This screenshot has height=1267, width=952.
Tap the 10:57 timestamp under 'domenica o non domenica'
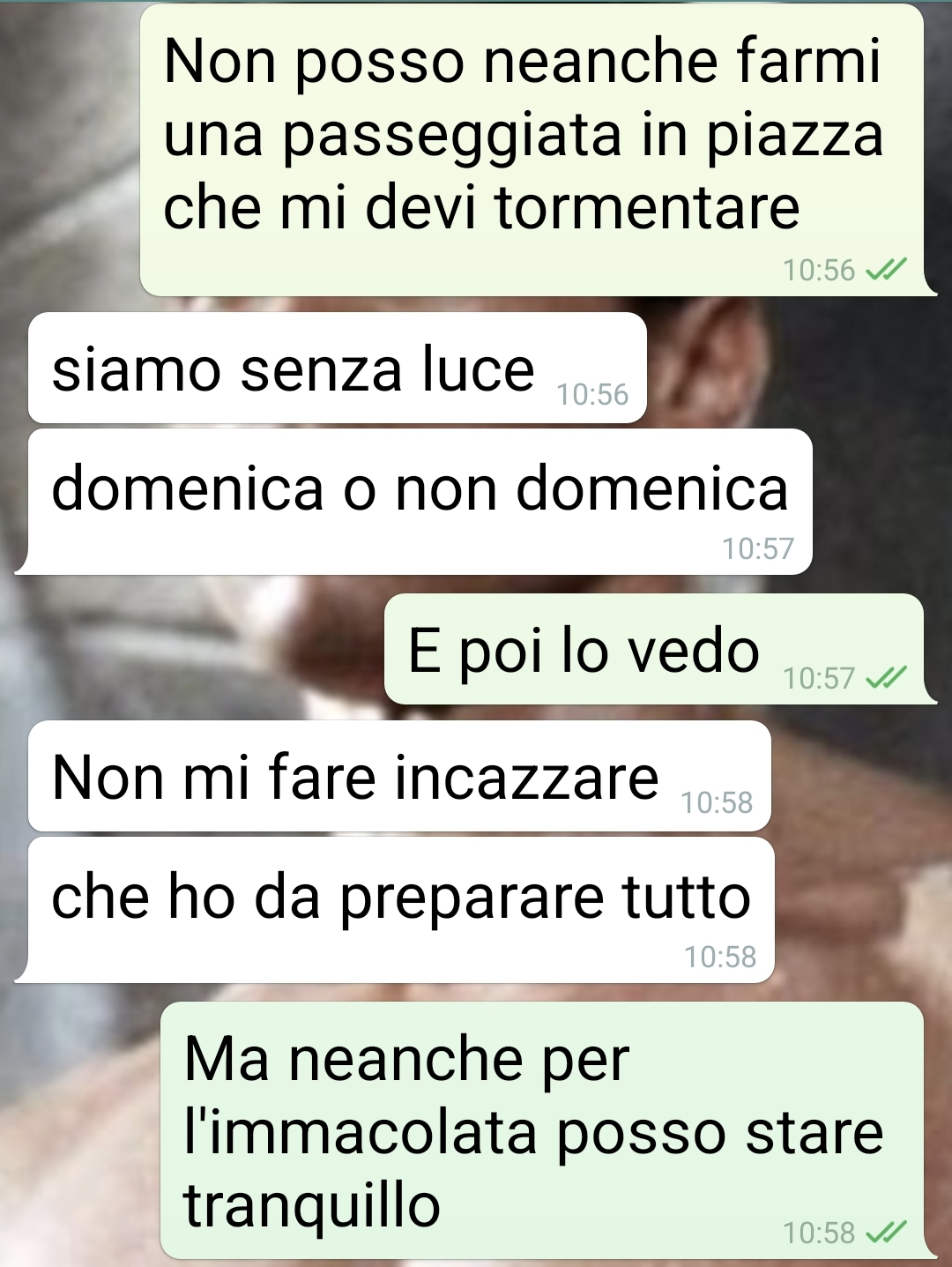[x=758, y=548]
